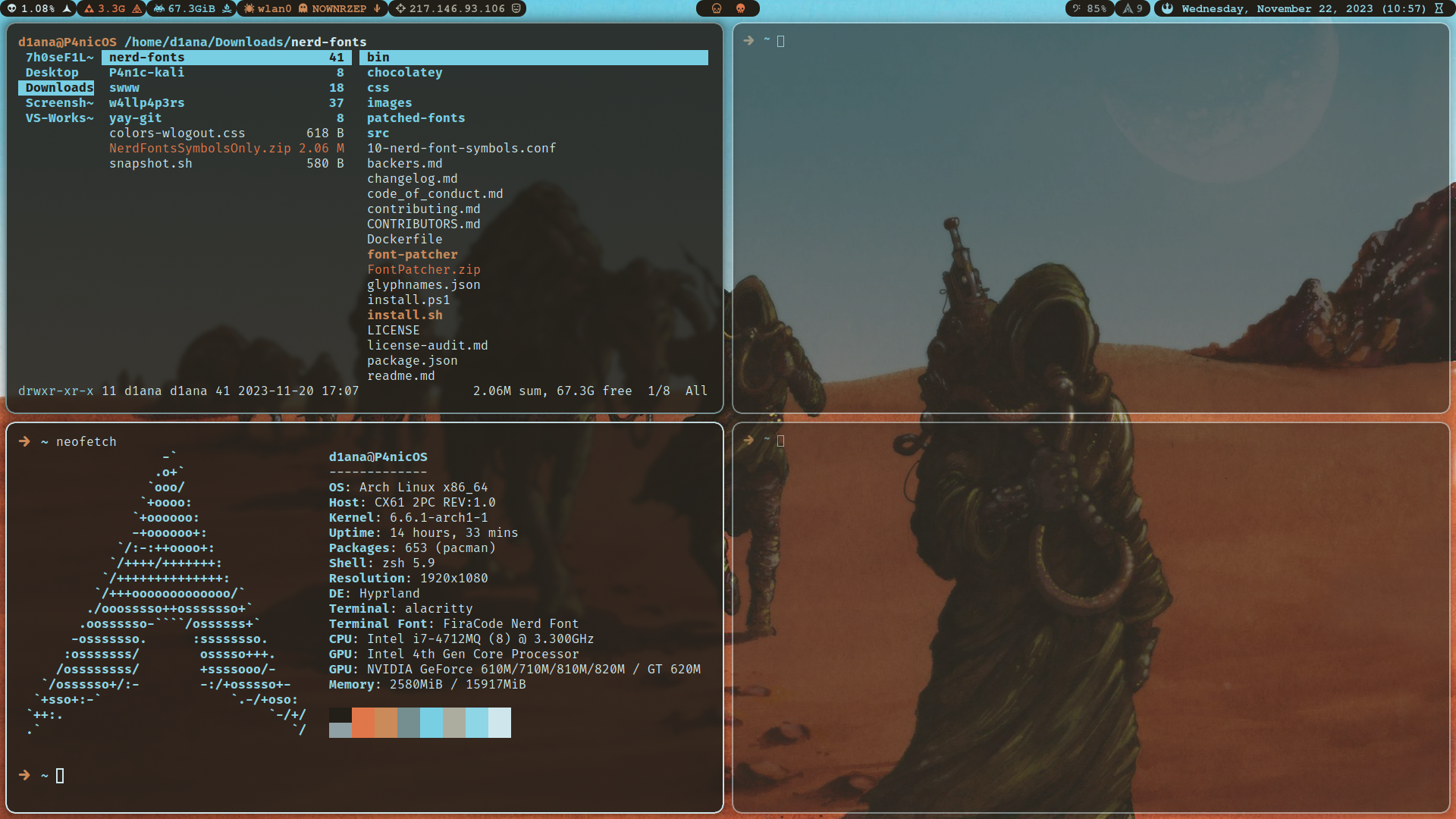The width and height of the screenshot is (1456, 819).
Task: Open the patched-fonts directory
Action: click(x=416, y=118)
